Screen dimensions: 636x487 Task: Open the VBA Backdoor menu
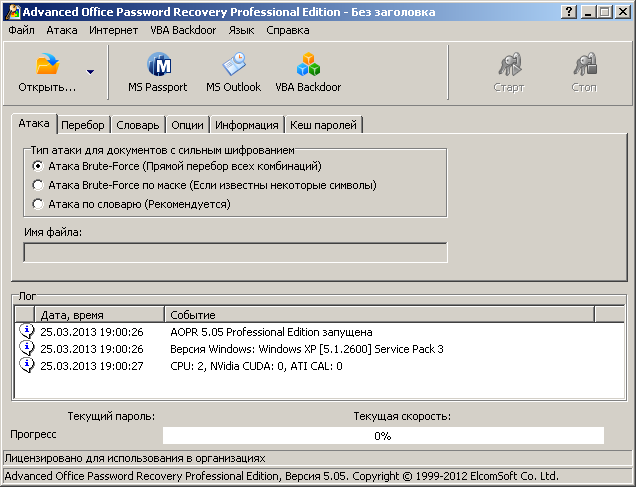tap(183, 30)
